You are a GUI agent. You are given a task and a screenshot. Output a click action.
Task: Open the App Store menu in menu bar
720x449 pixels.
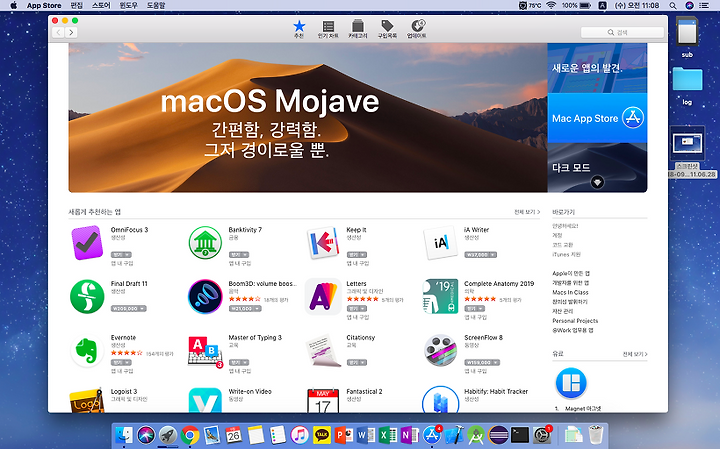(x=44, y=6)
